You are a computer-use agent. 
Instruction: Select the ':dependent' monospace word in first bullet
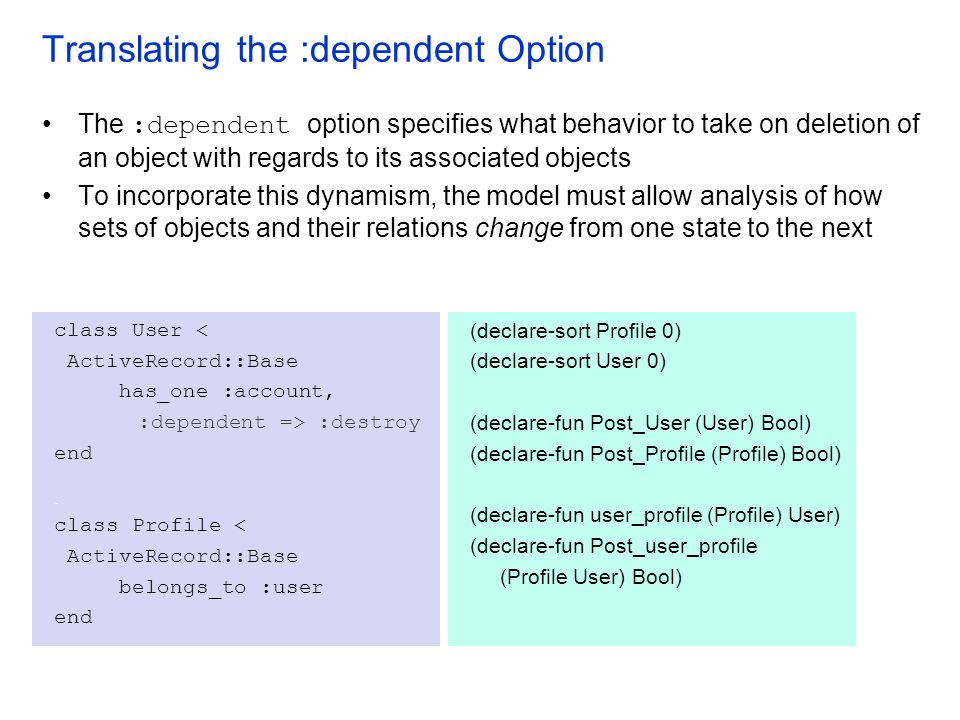(x=211, y=126)
